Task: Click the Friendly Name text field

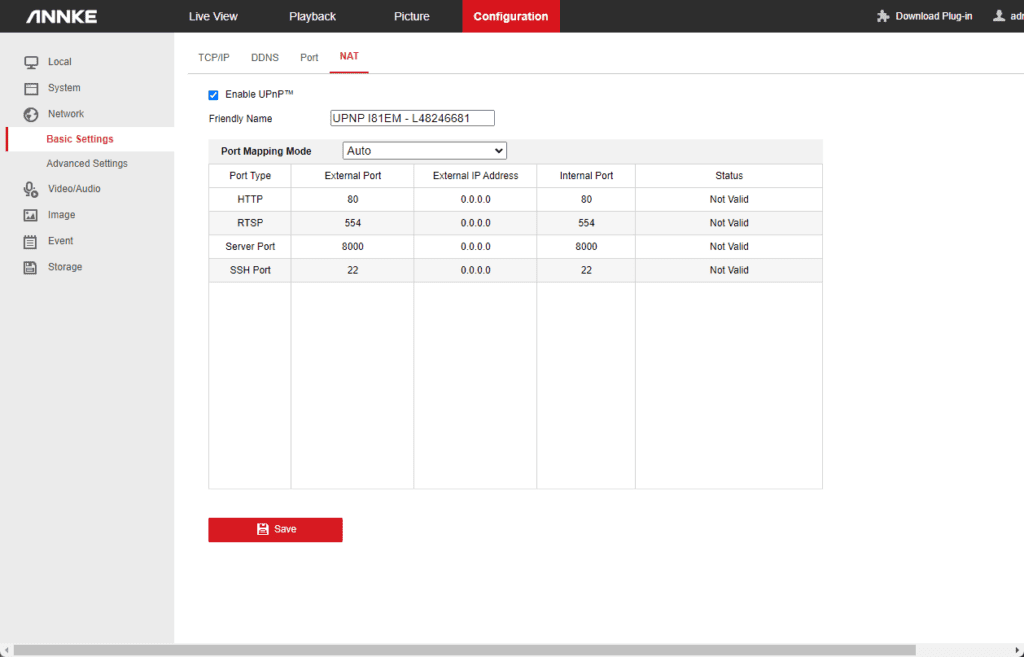Action: coord(412,118)
